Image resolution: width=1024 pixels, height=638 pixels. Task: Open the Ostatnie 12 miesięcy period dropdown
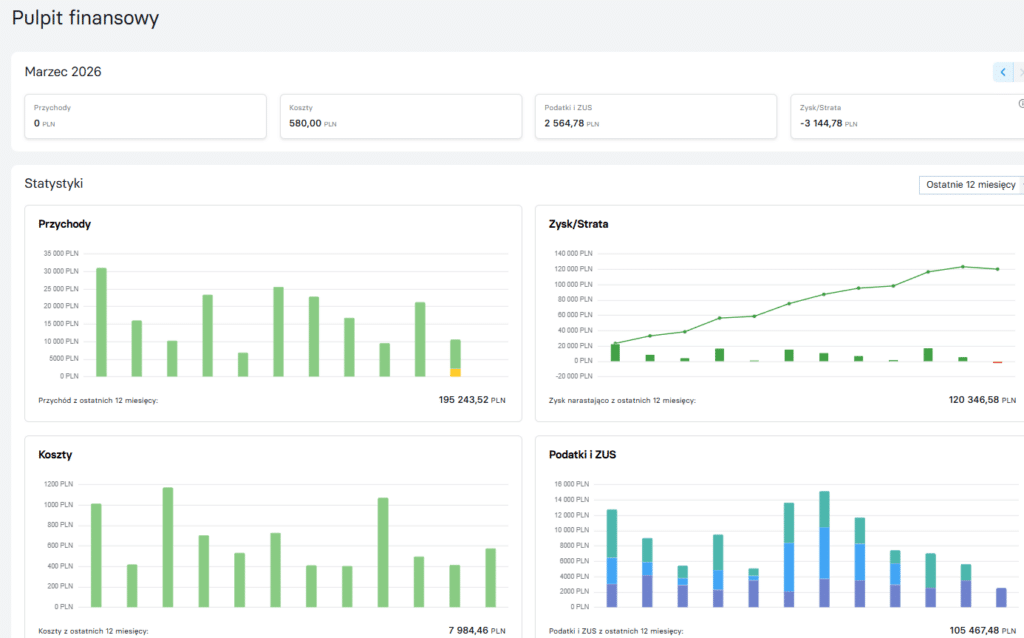971,185
